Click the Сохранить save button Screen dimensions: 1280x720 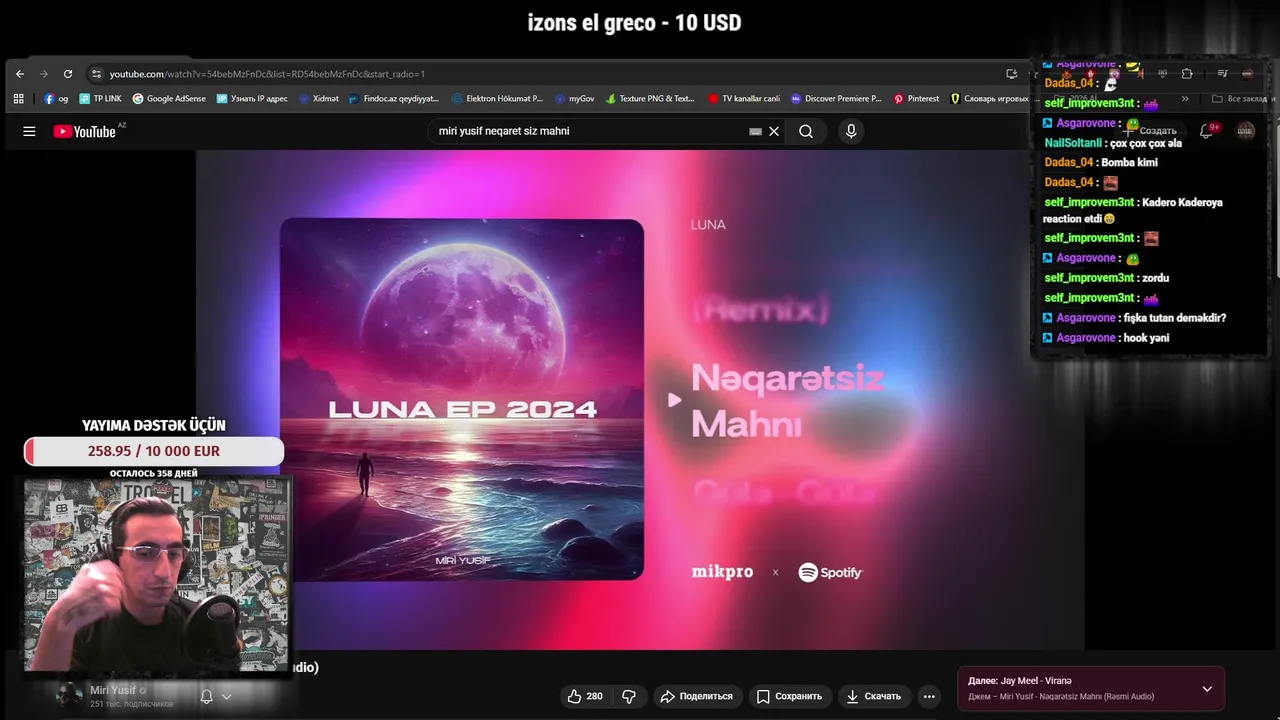click(789, 696)
